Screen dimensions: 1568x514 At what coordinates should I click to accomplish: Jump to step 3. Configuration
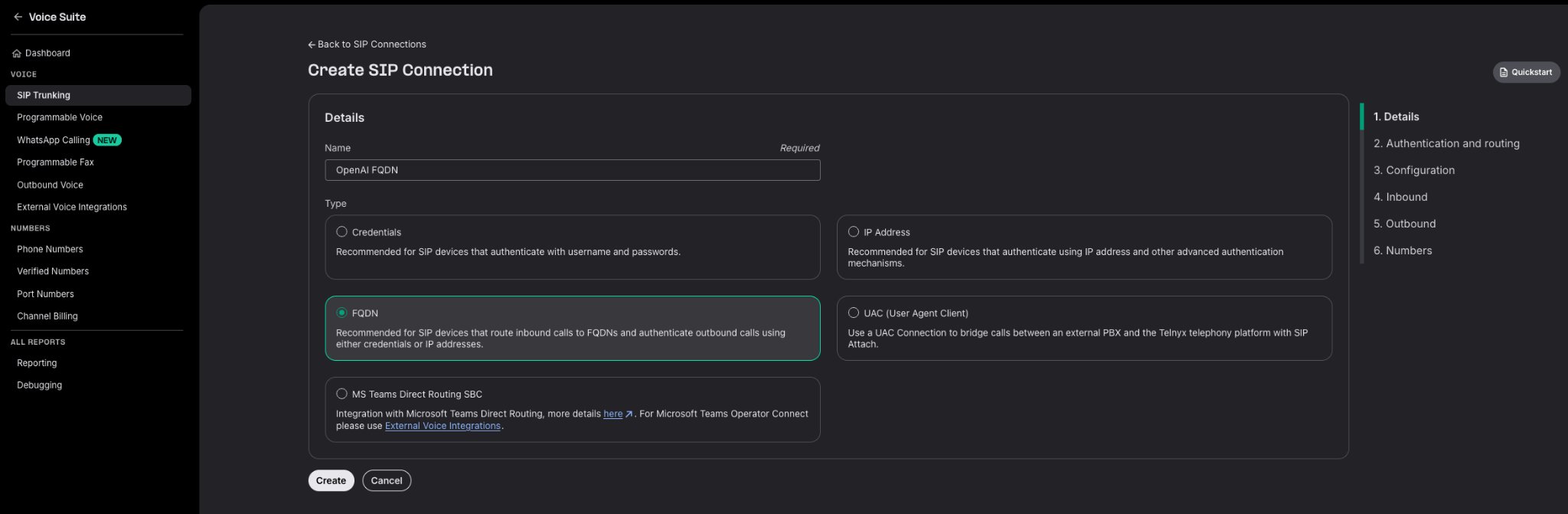tap(1414, 170)
